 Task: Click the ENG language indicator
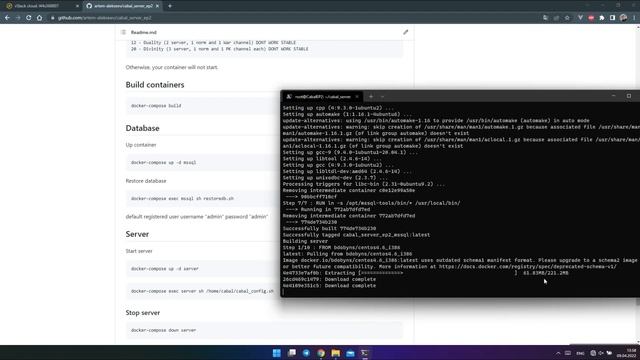580,353
